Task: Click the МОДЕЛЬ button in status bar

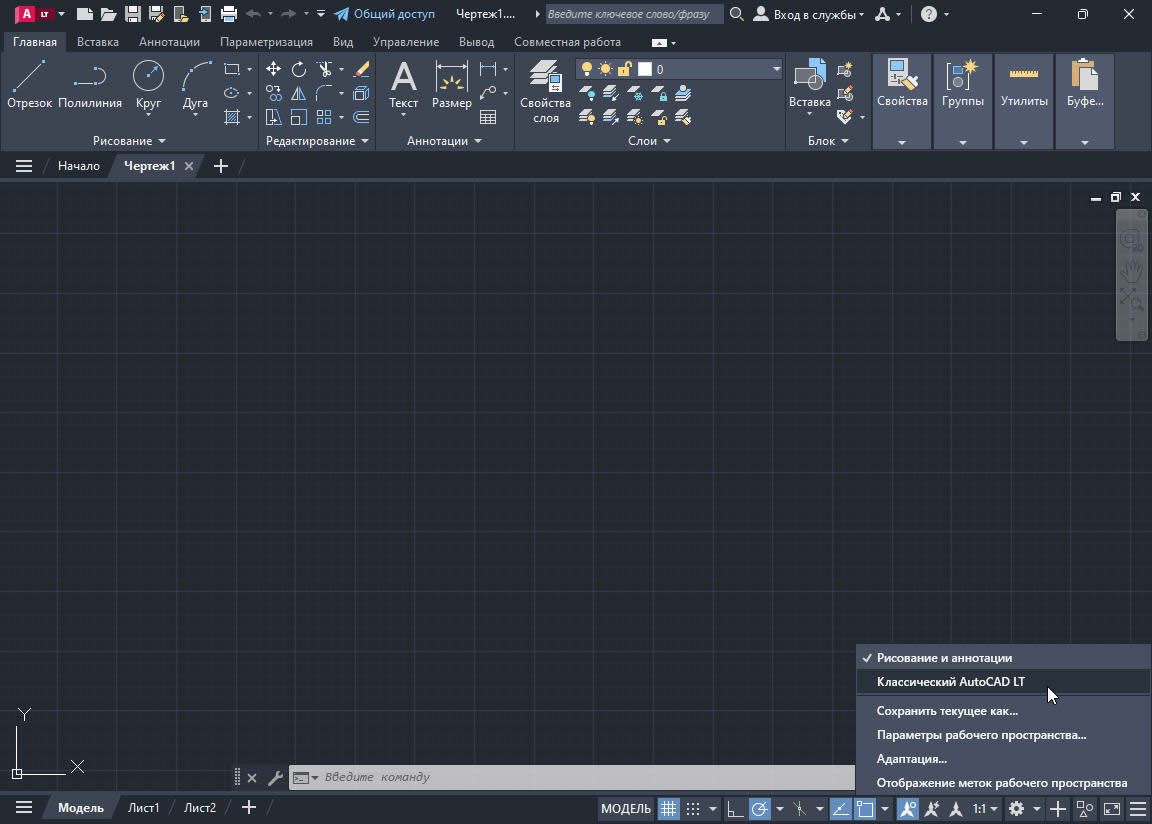Action: [x=626, y=808]
